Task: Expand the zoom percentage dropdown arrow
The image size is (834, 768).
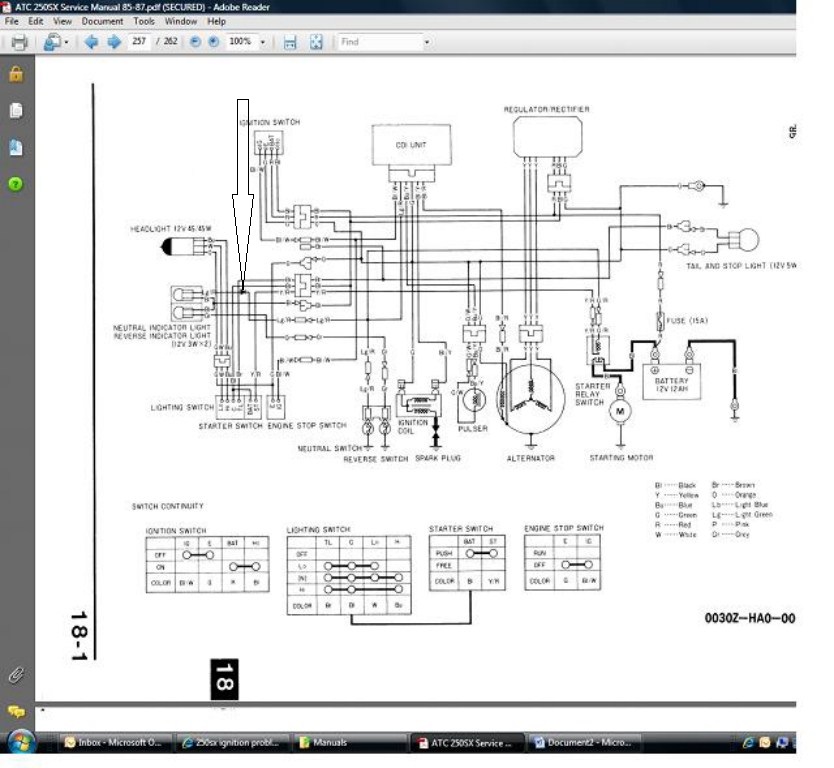Action: point(263,43)
